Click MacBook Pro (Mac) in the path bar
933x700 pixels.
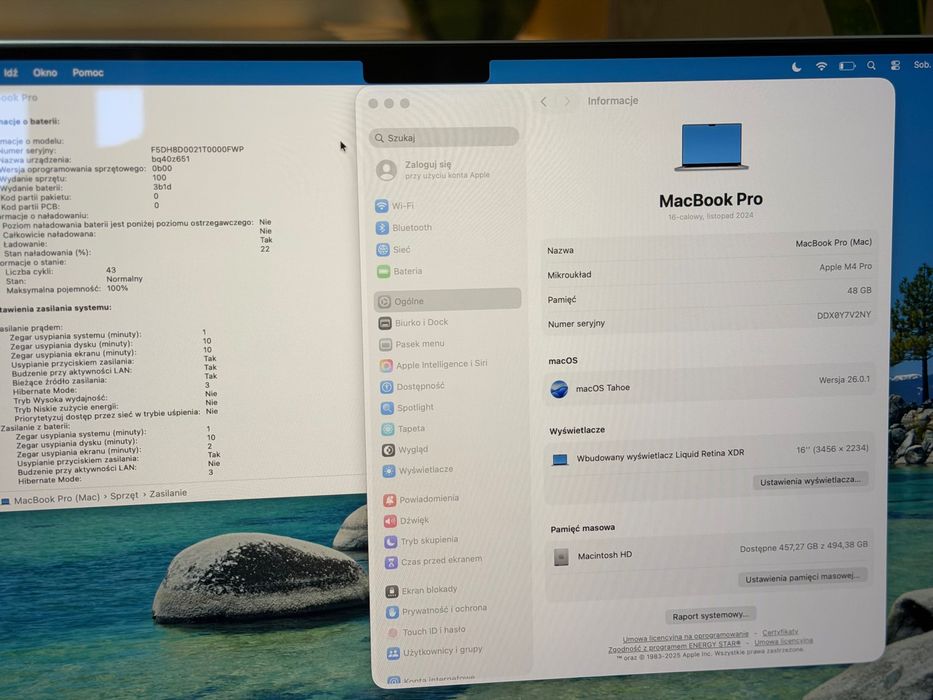57,499
